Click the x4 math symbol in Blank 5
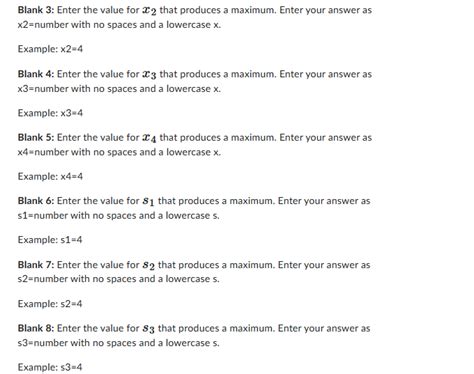The height and width of the screenshot is (374, 474). click(149, 138)
